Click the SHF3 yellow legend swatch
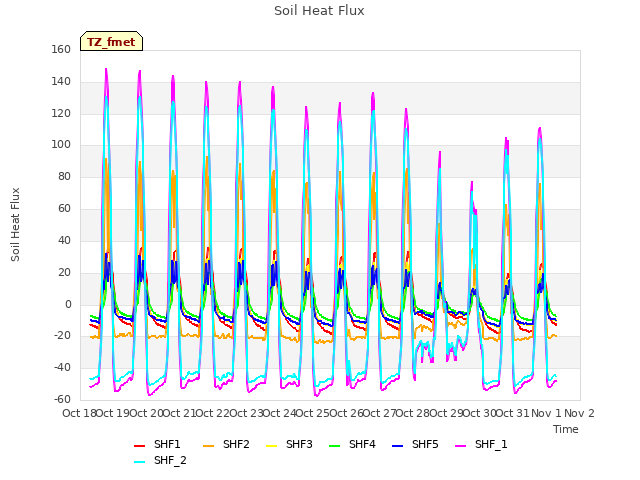Viewport: 640px width, 480px height. [271, 446]
